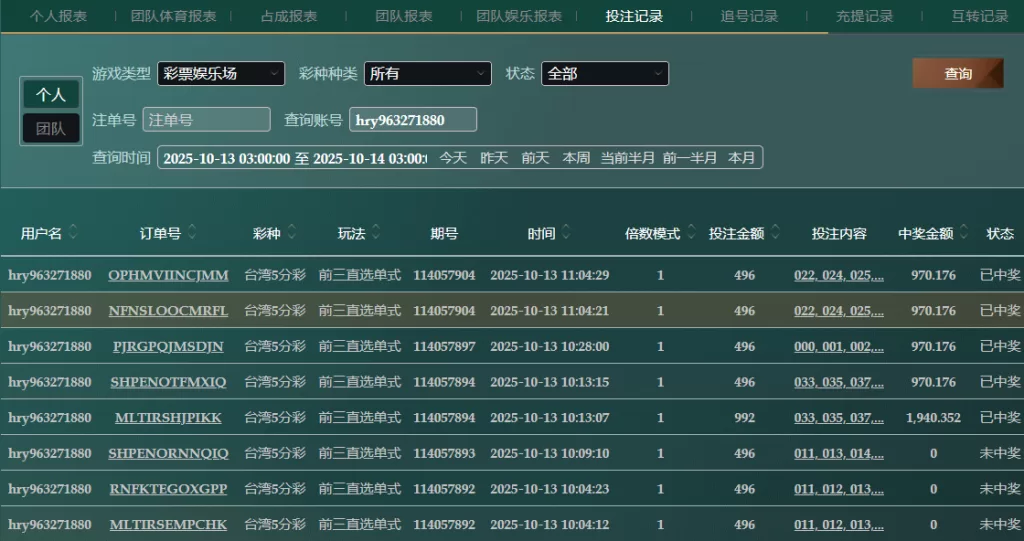Open bet content link 000, 001, 002
The height and width of the screenshot is (541, 1024).
pos(838,347)
